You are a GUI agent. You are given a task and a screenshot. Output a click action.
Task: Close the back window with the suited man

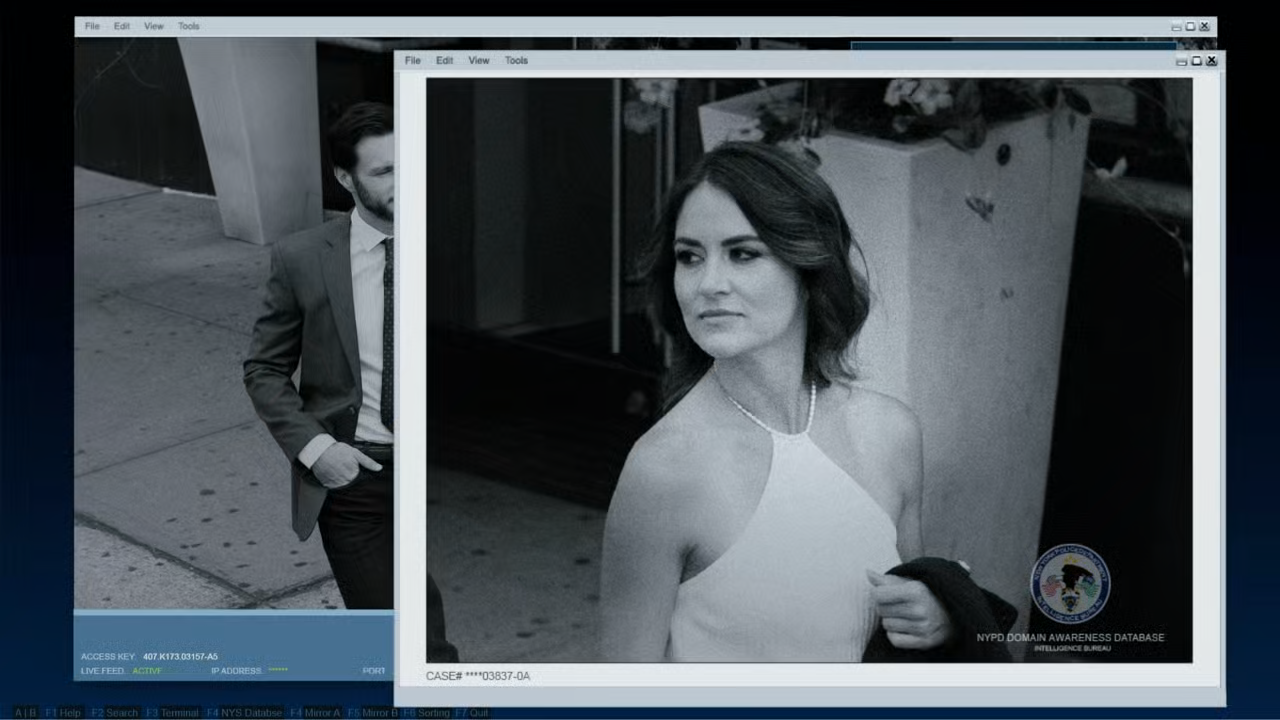coord(1204,27)
